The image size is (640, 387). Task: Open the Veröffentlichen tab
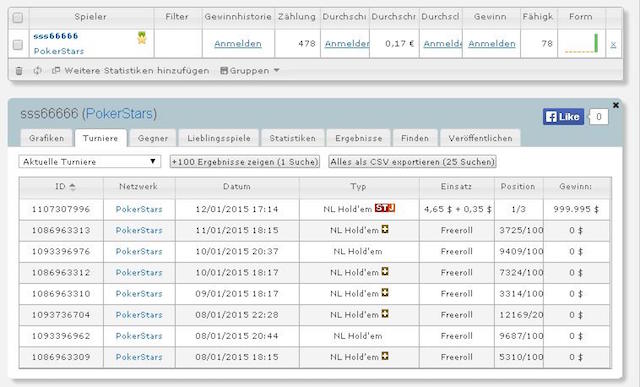[480, 138]
